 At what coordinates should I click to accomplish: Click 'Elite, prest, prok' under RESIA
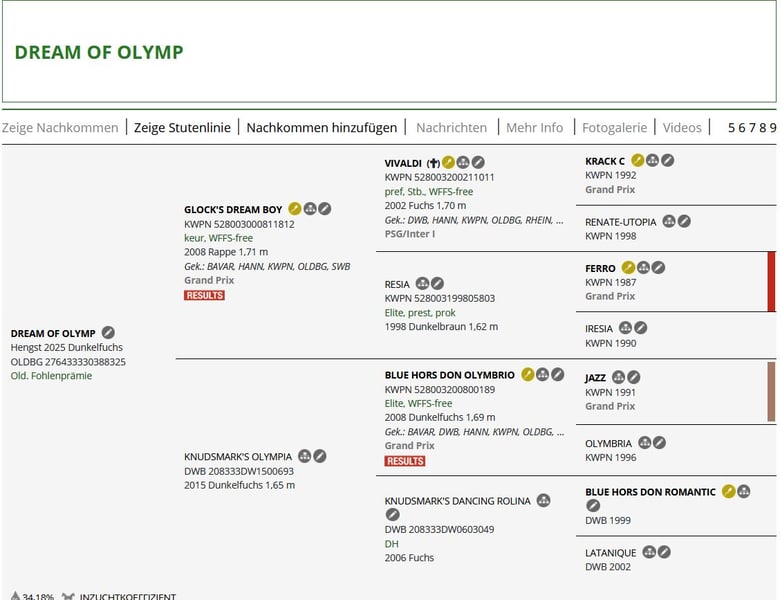420,312
